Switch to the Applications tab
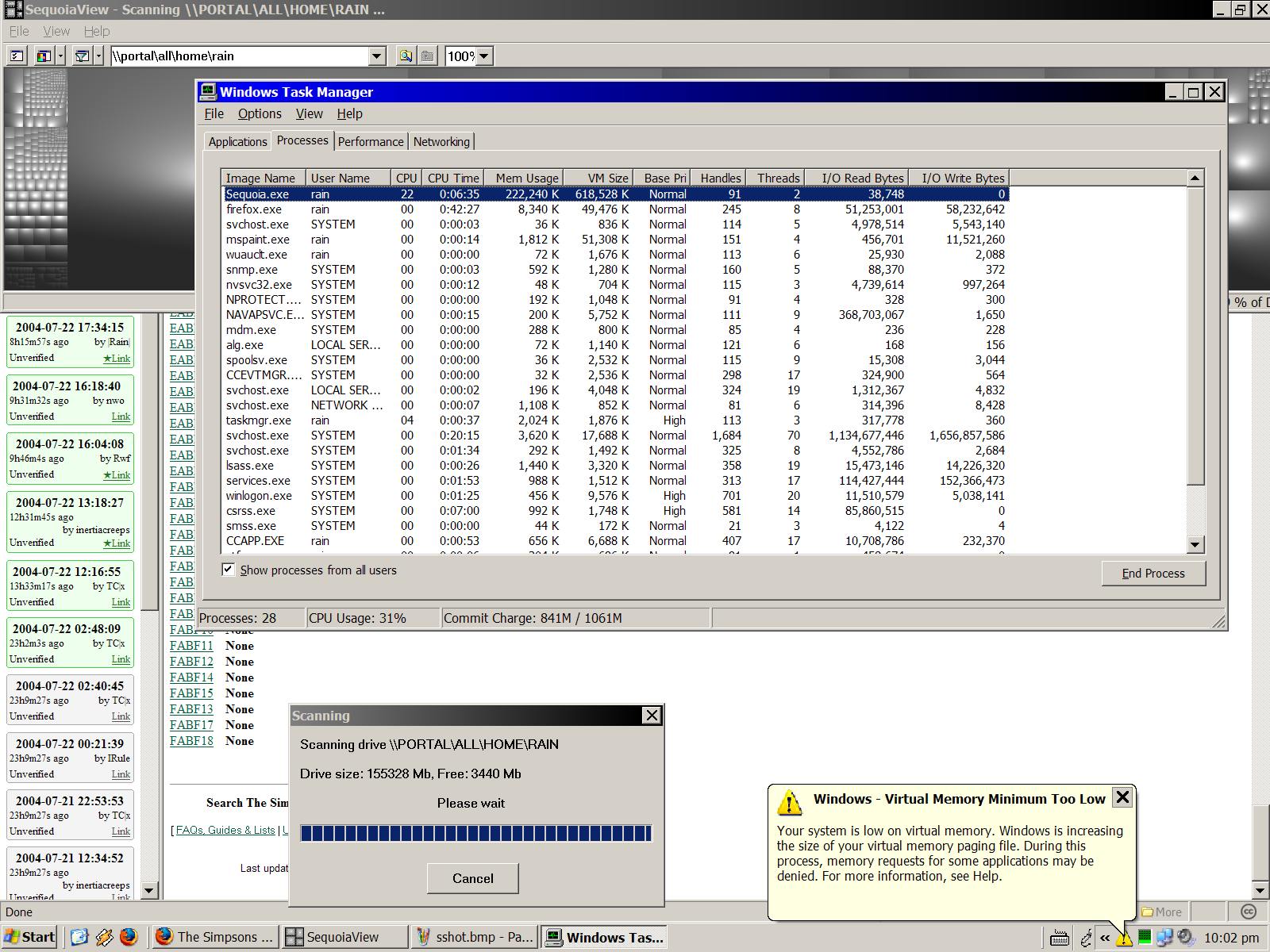 pyautogui.click(x=238, y=141)
